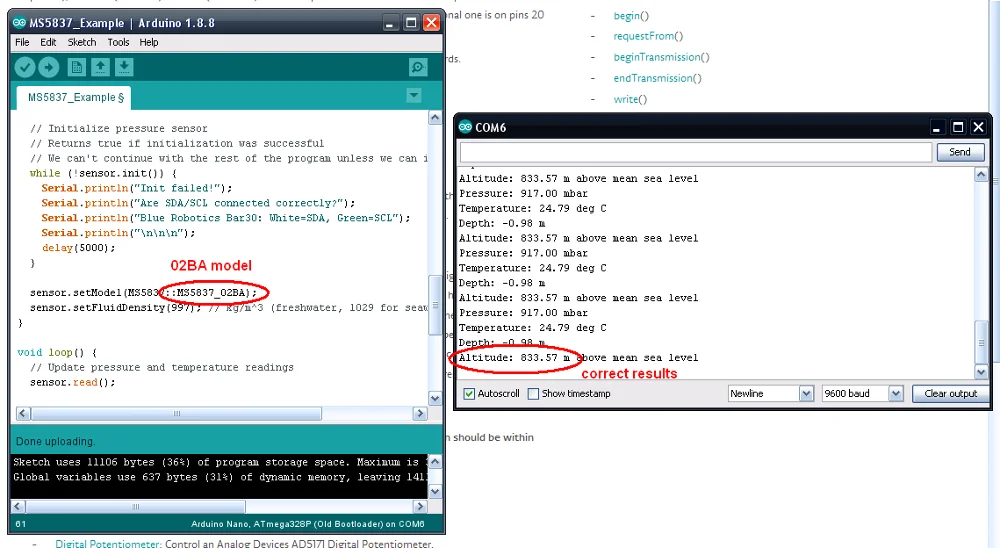This screenshot has width=1000, height=548.
Task: Click the line number 61 in status bar
Action: point(21,524)
